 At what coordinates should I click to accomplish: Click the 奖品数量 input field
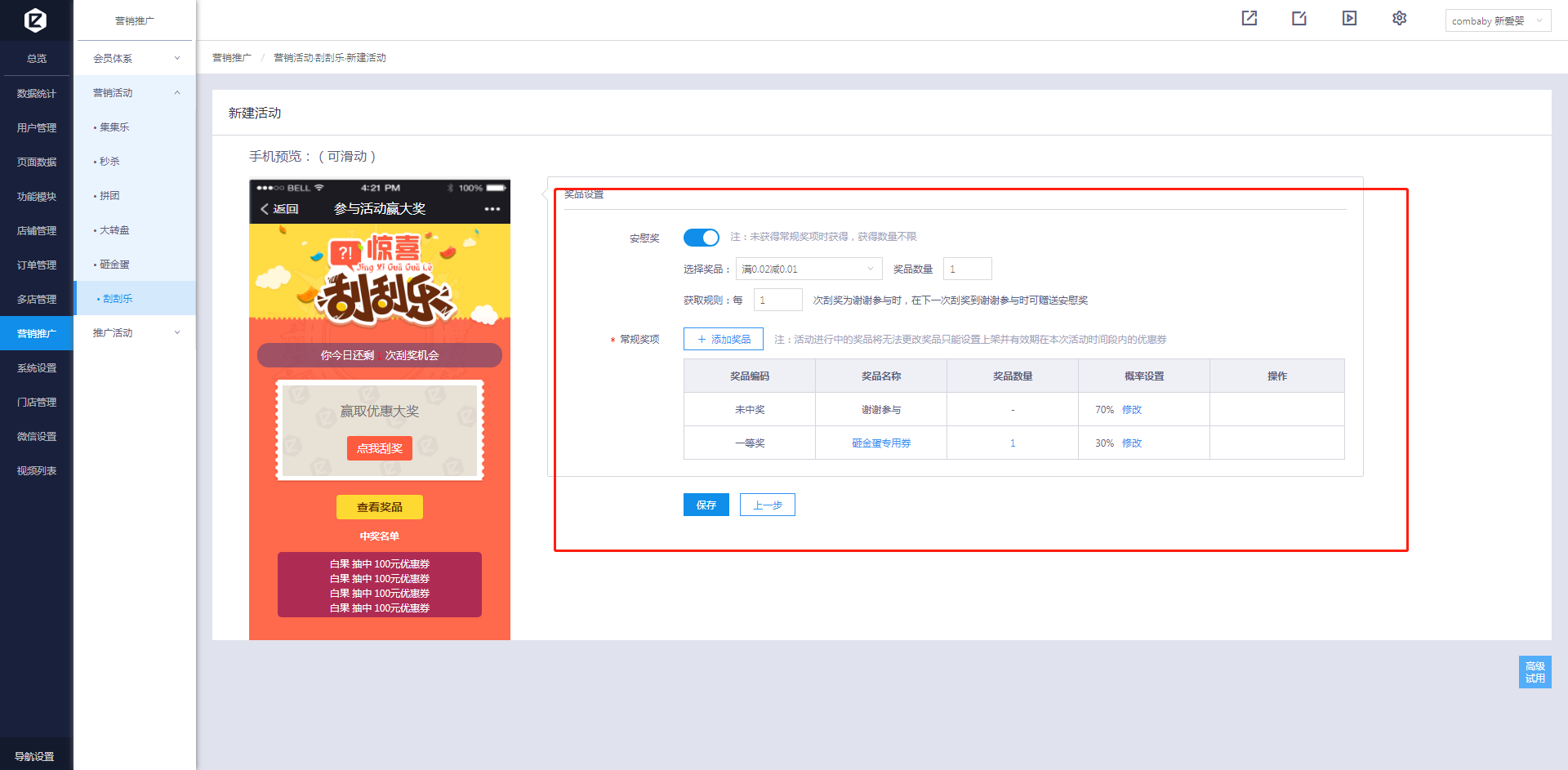[967, 269]
